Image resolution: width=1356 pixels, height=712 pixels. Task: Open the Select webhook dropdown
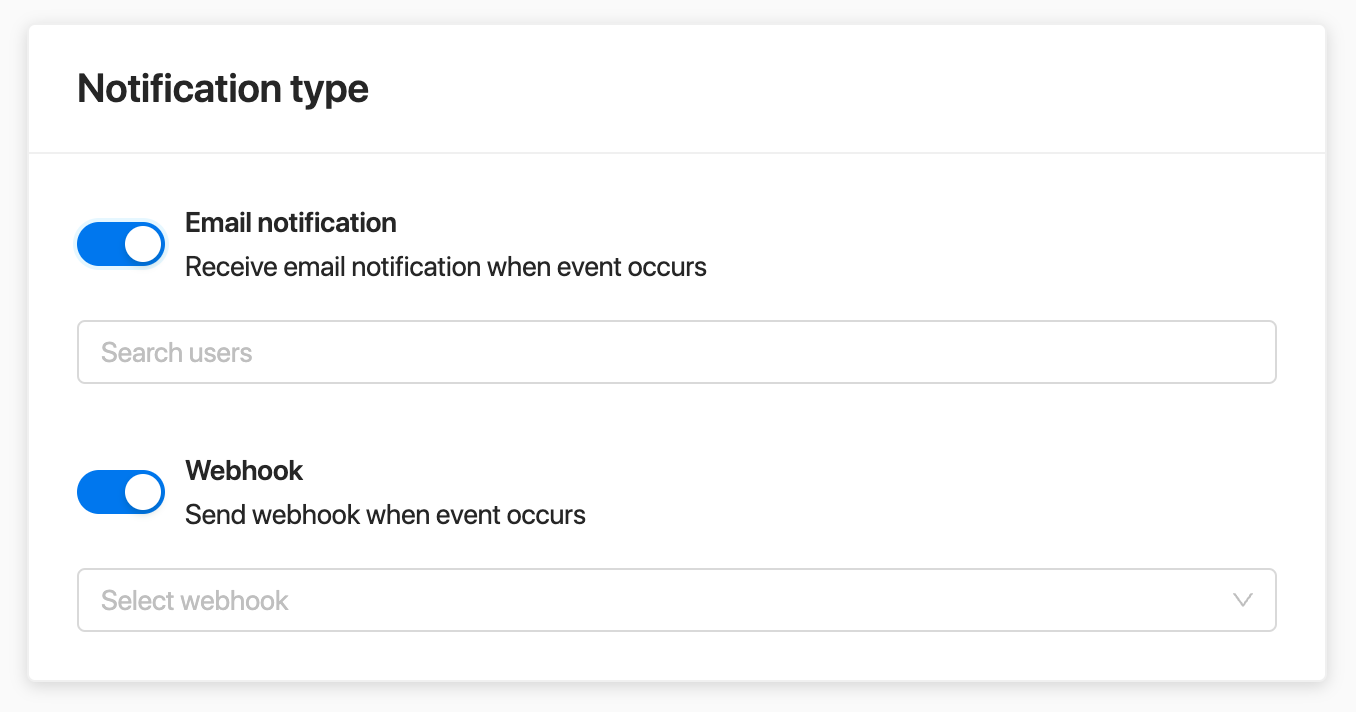point(677,600)
